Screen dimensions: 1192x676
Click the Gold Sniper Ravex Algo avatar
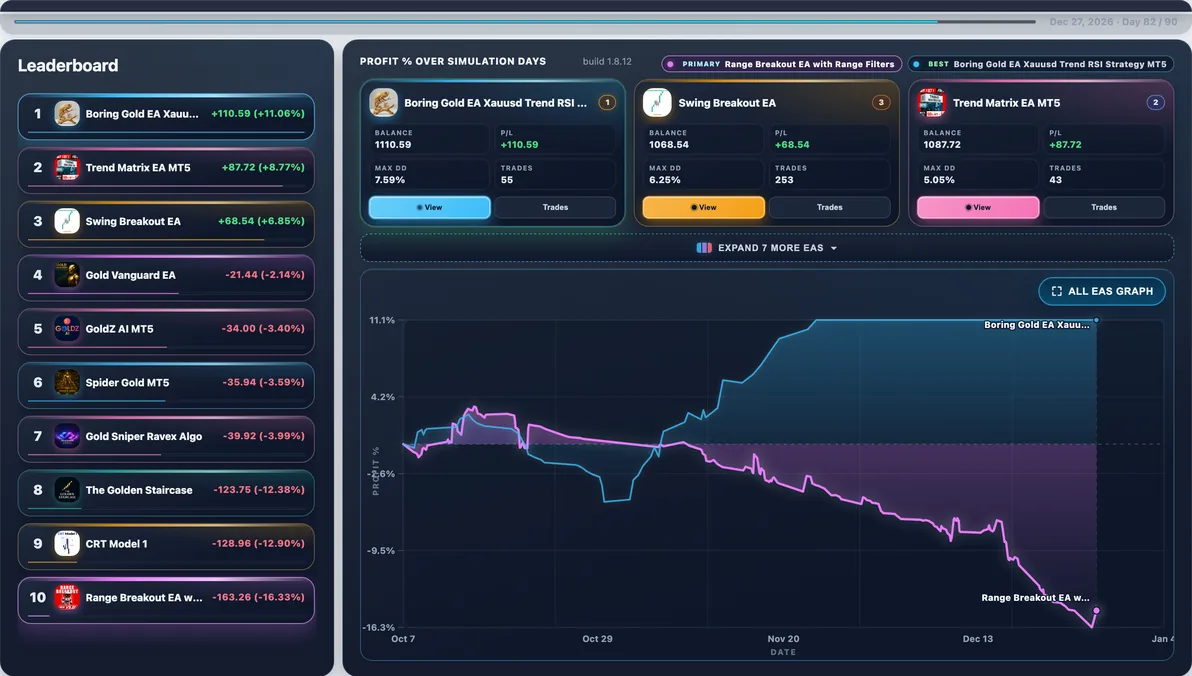(67, 436)
